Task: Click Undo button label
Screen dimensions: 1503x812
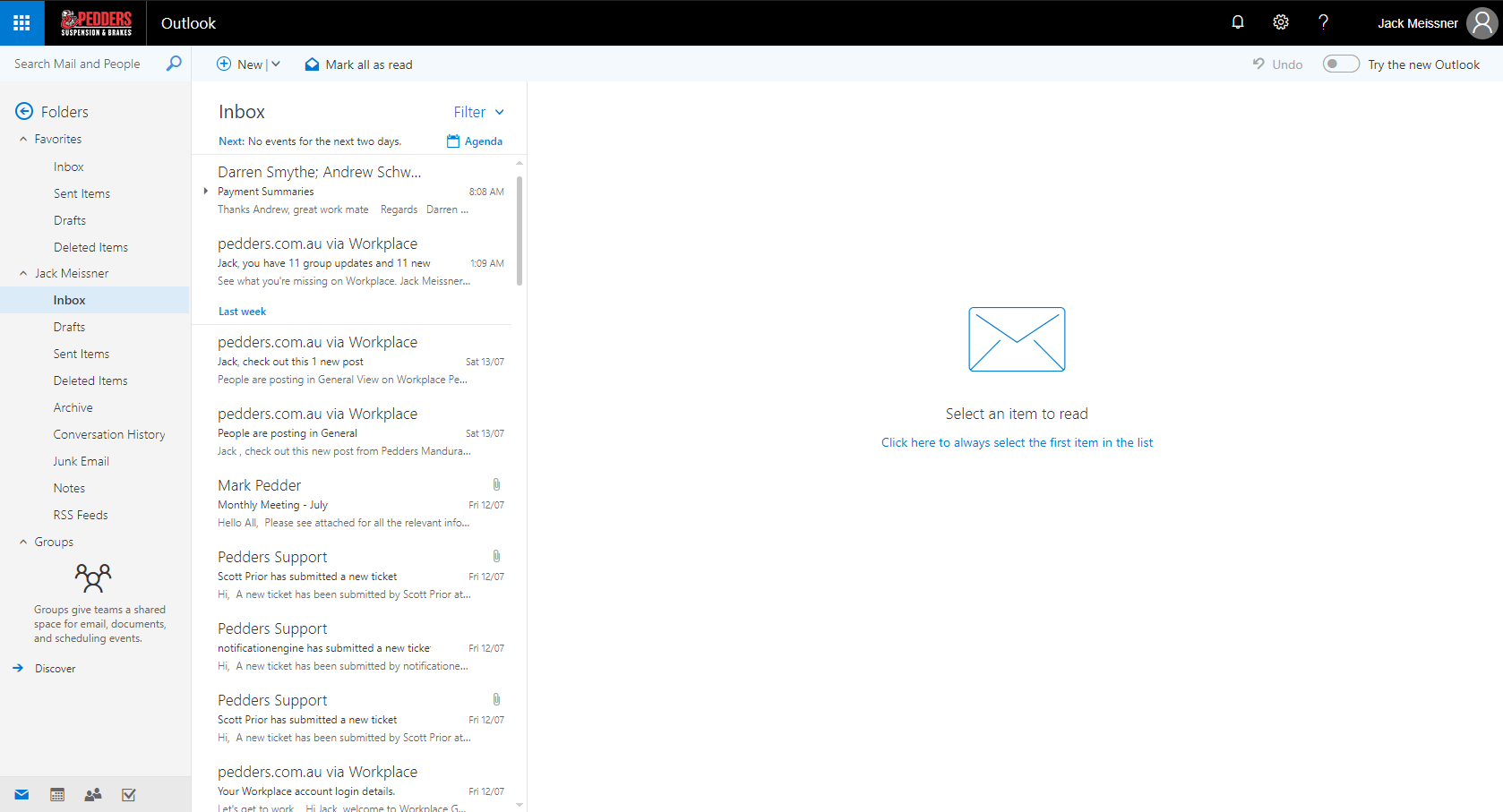Action: pos(1287,64)
